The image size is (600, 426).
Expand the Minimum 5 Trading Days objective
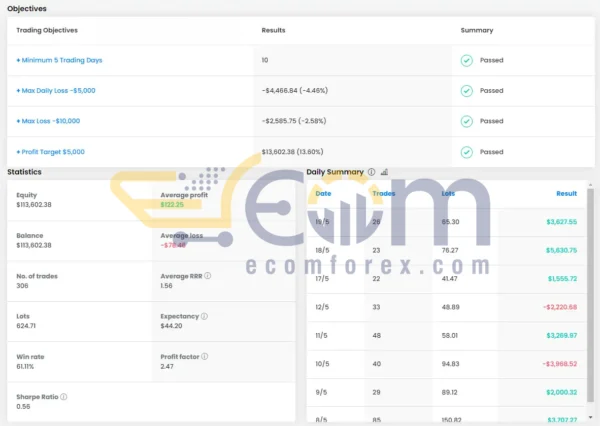point(59,60)
